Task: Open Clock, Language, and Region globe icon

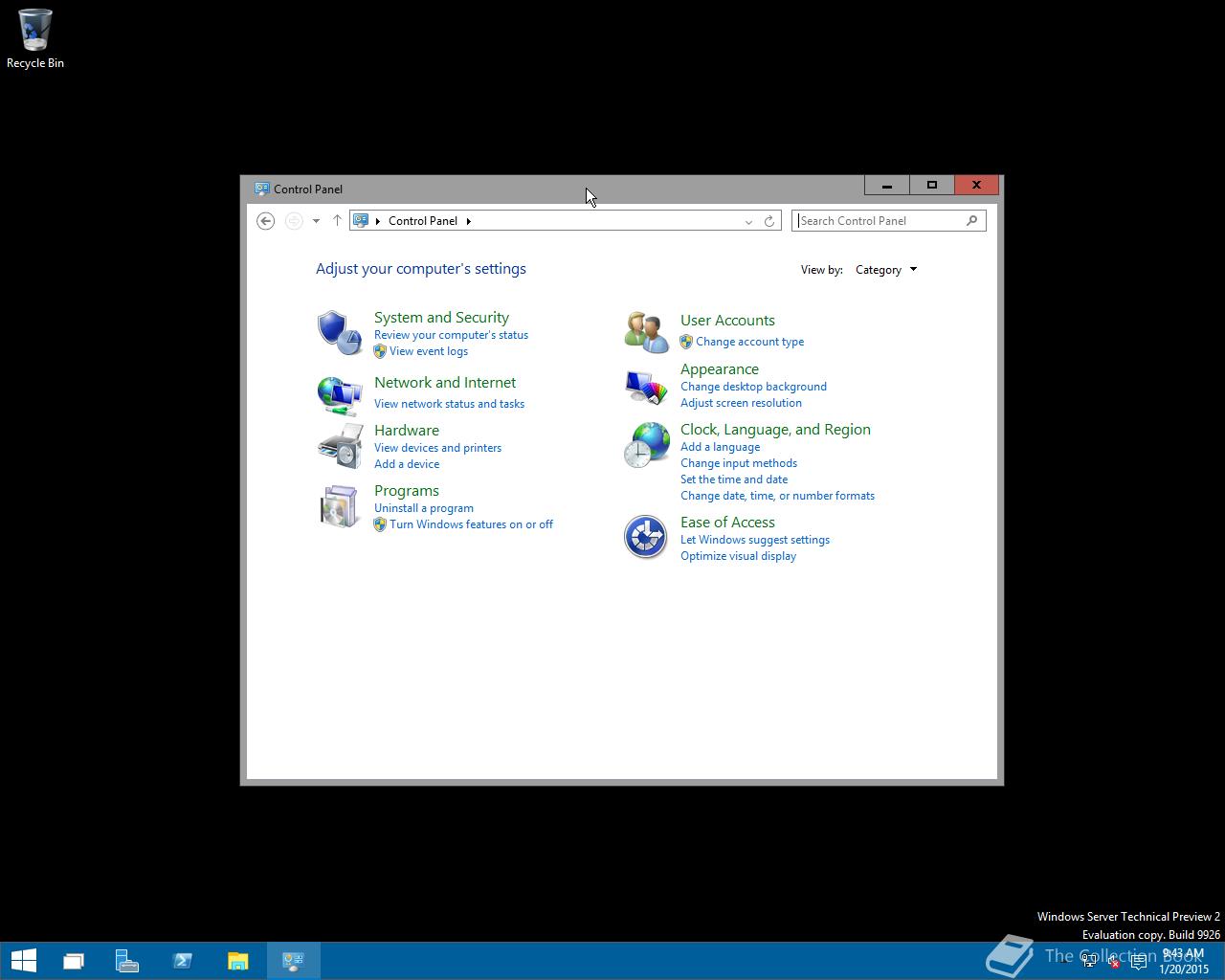Action: tap(646, 445)
